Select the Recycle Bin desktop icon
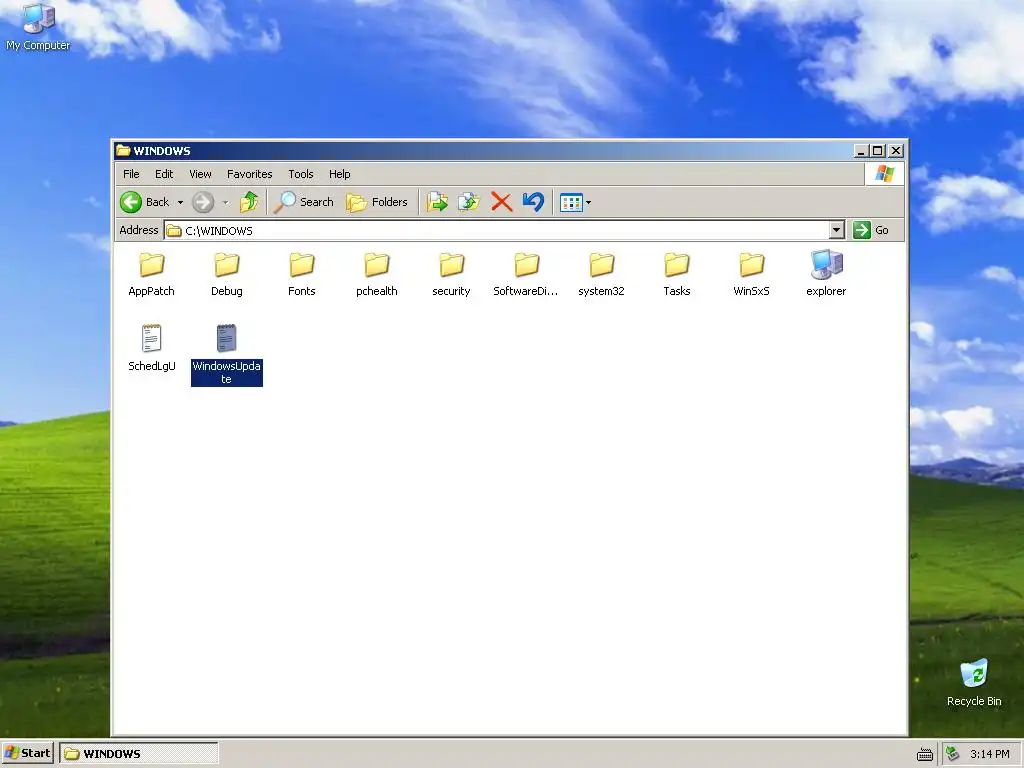Screen dimensions: 1024x768 coord(974,683)
